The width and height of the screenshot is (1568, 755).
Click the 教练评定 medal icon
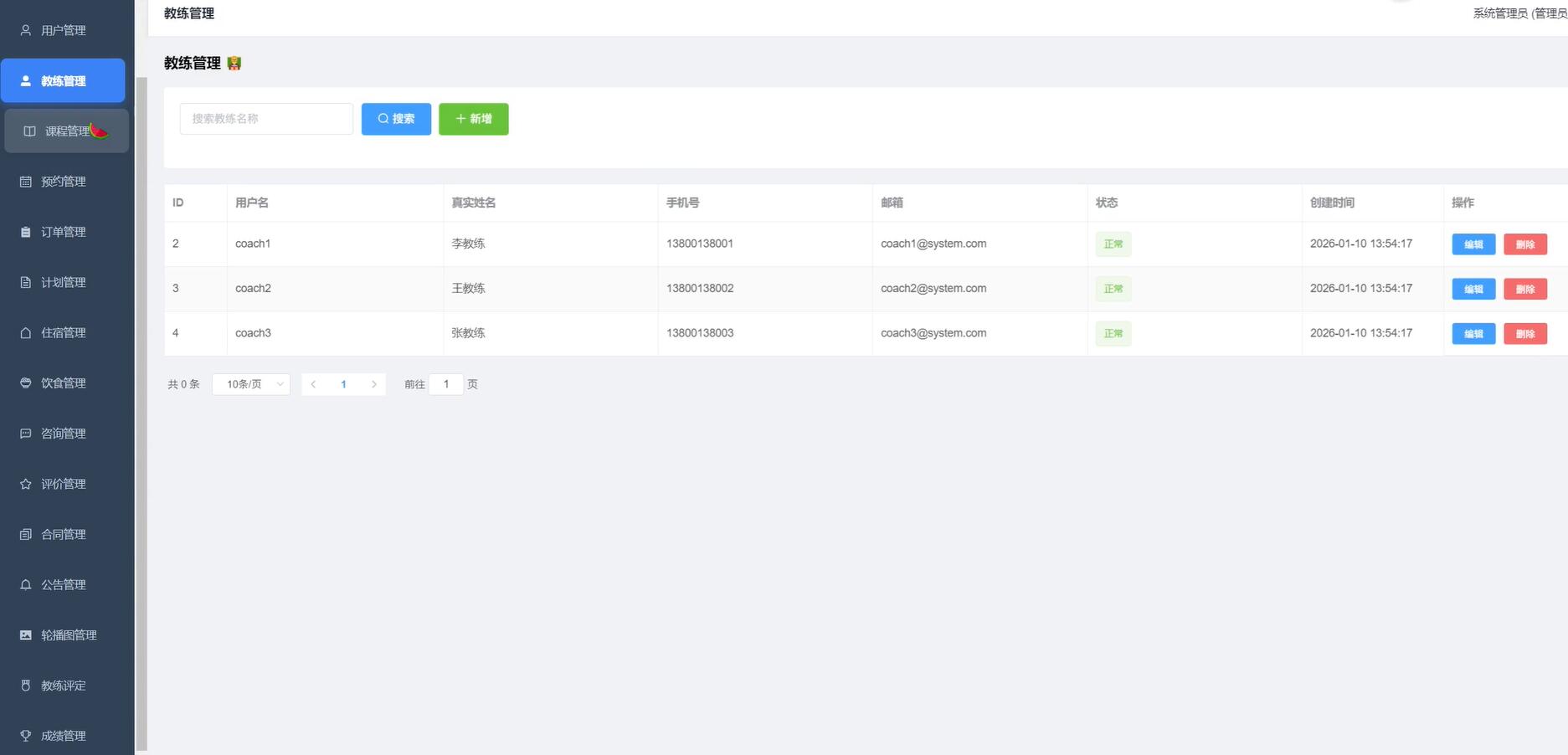pyautogui.click(x=26, y=686)
